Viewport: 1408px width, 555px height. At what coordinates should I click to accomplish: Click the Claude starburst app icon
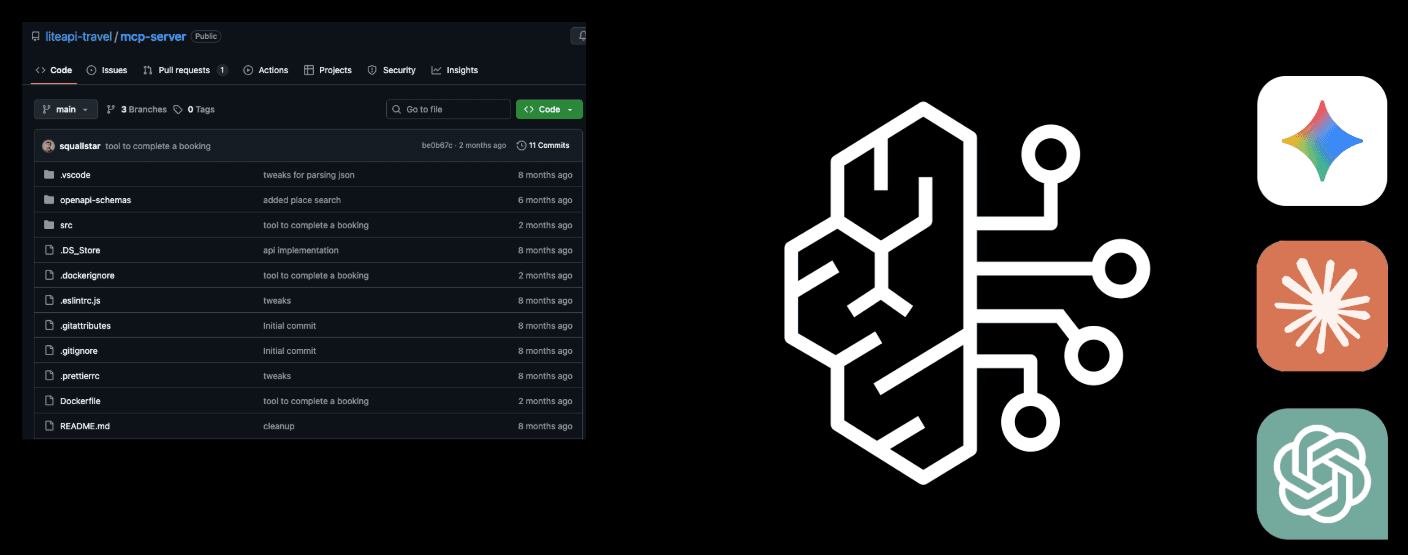click(x=1321, y=306)
